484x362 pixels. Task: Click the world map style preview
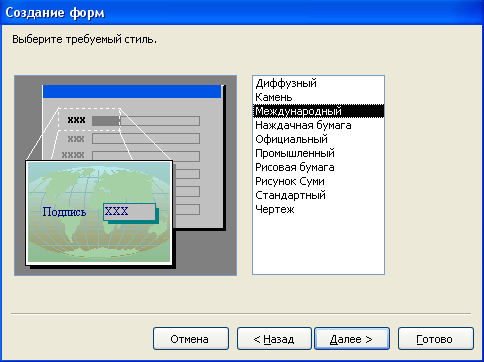tap(99, 213)
